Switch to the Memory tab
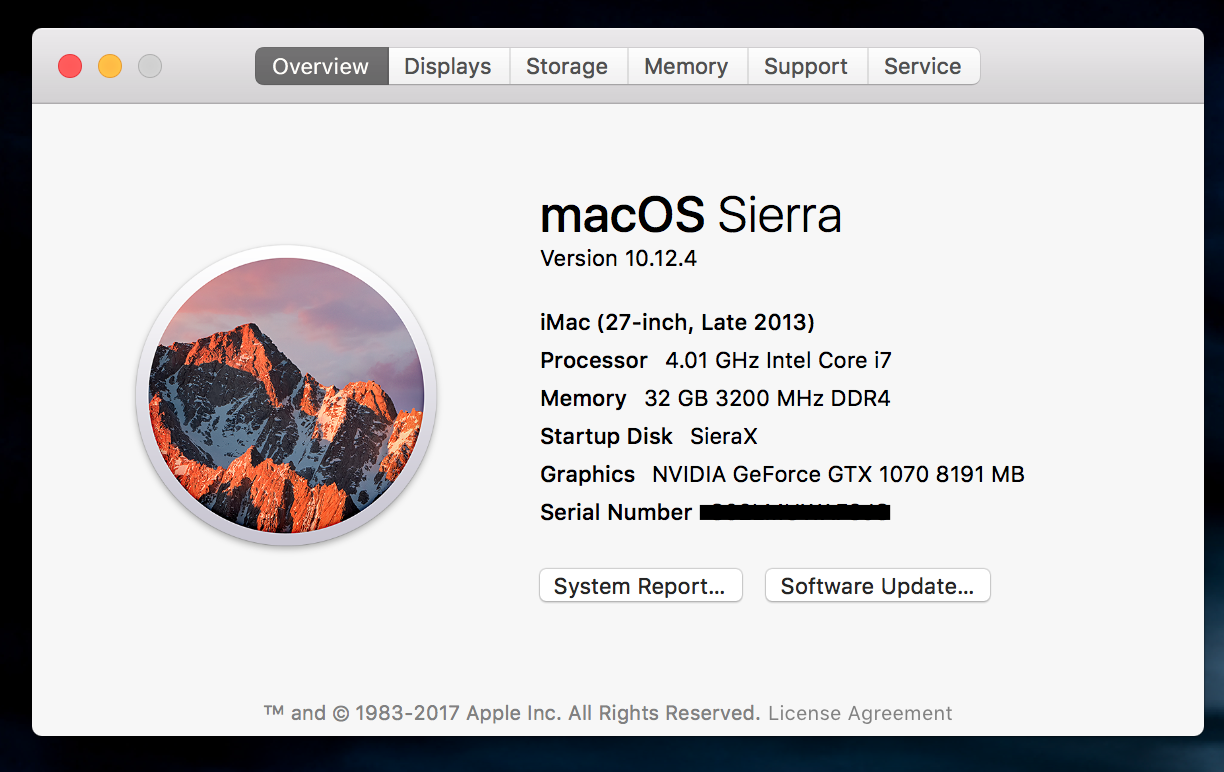 tap(686, 66)
